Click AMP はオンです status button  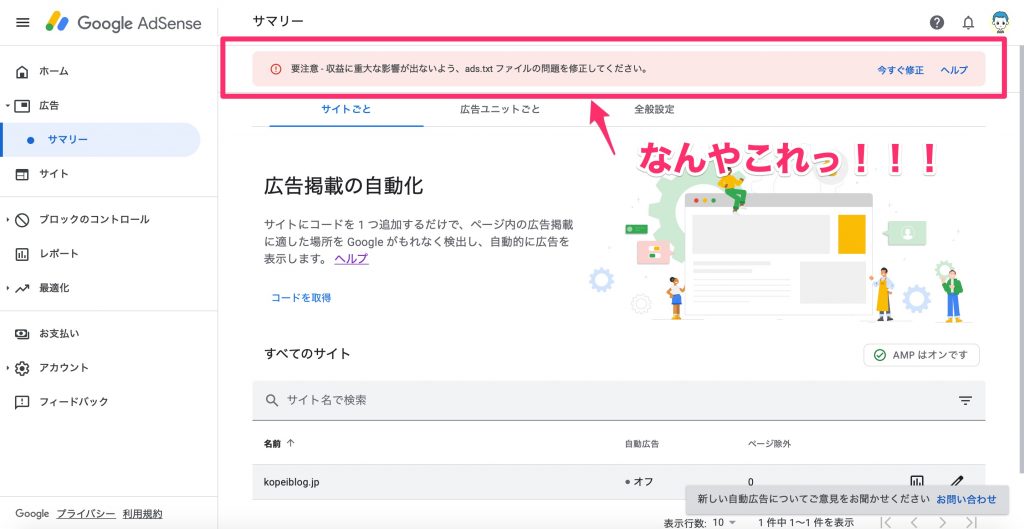(921, 355)
